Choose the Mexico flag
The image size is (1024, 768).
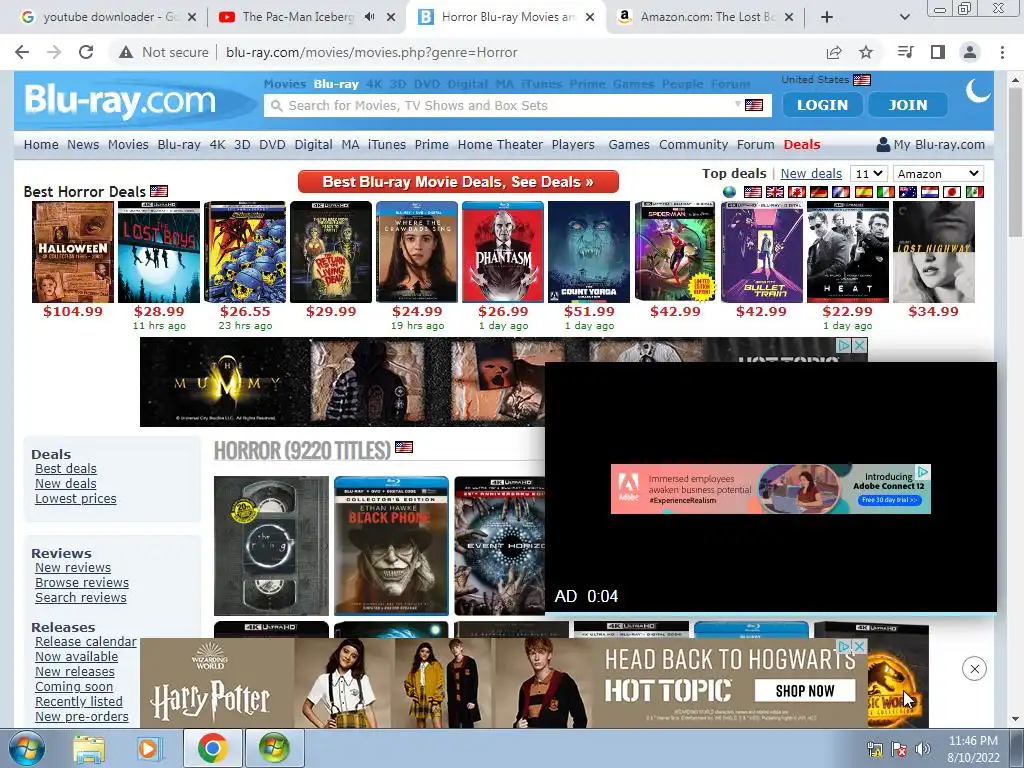[x=974, y=192]
